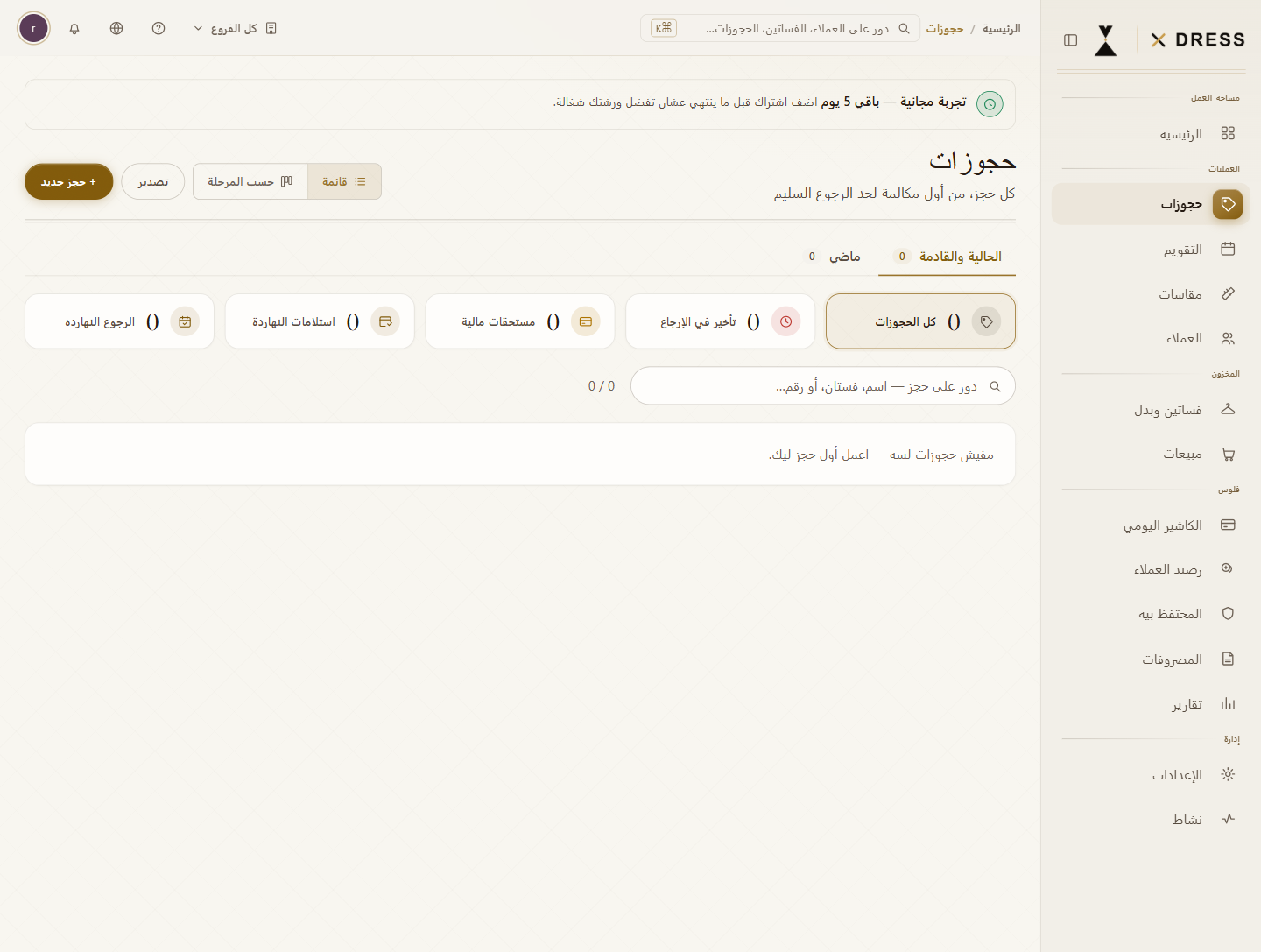Open رصيد العملاء balance page

coord(1151,569)
